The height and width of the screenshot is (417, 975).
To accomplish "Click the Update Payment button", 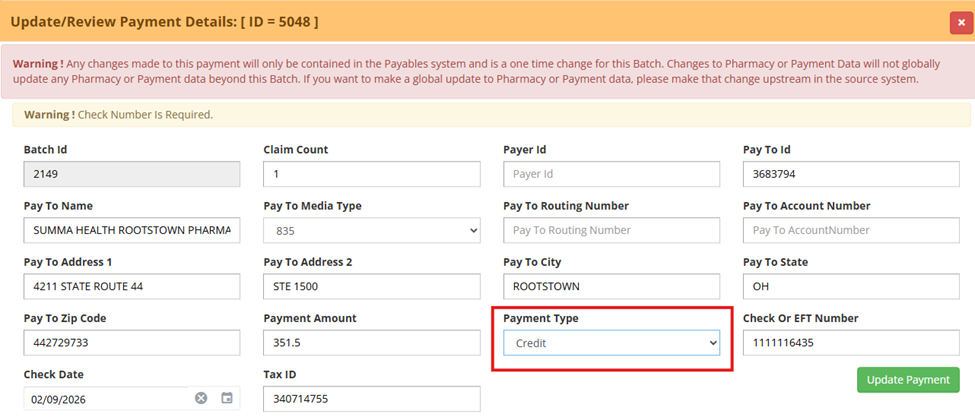I will [x=908, y=380].
